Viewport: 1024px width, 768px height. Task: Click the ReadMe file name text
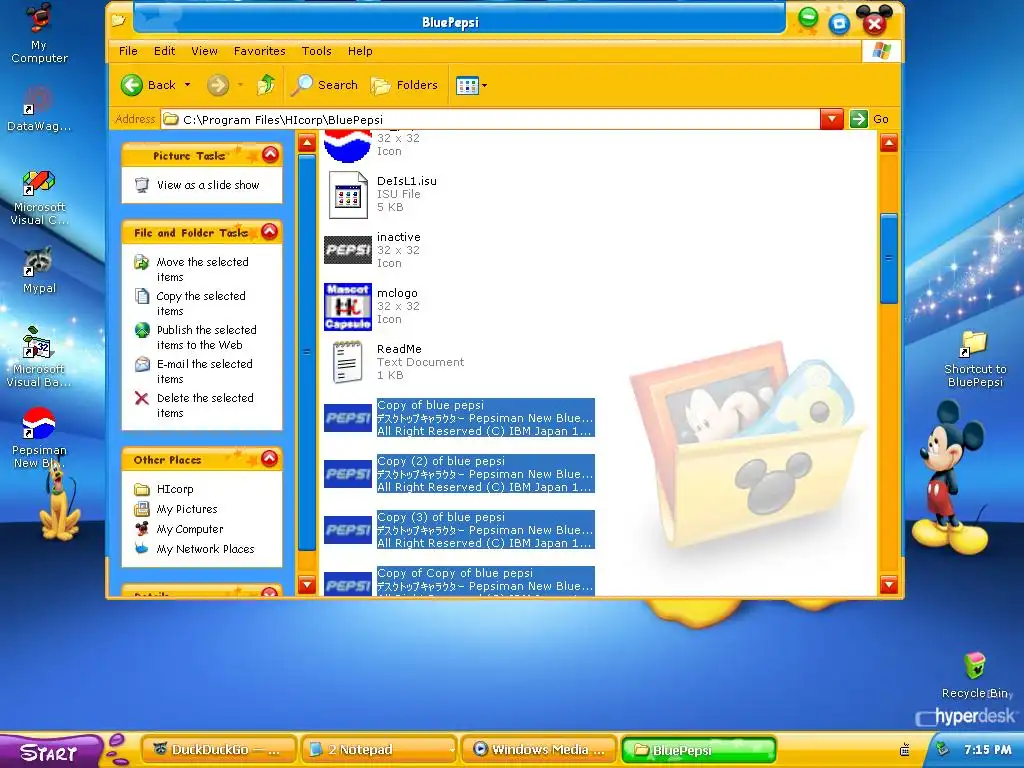tap(399, 349)
